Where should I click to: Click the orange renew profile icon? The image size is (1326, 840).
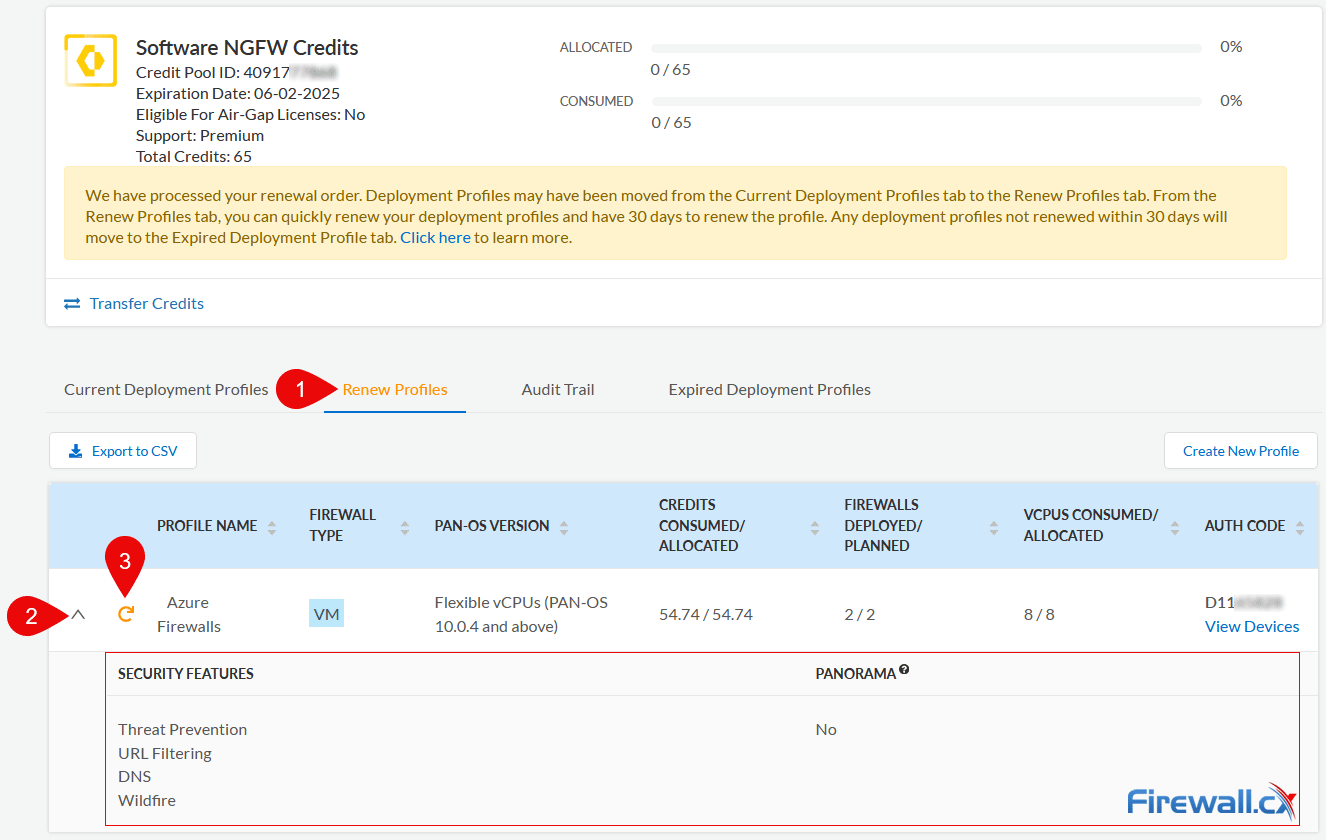[x=126, y=614]
